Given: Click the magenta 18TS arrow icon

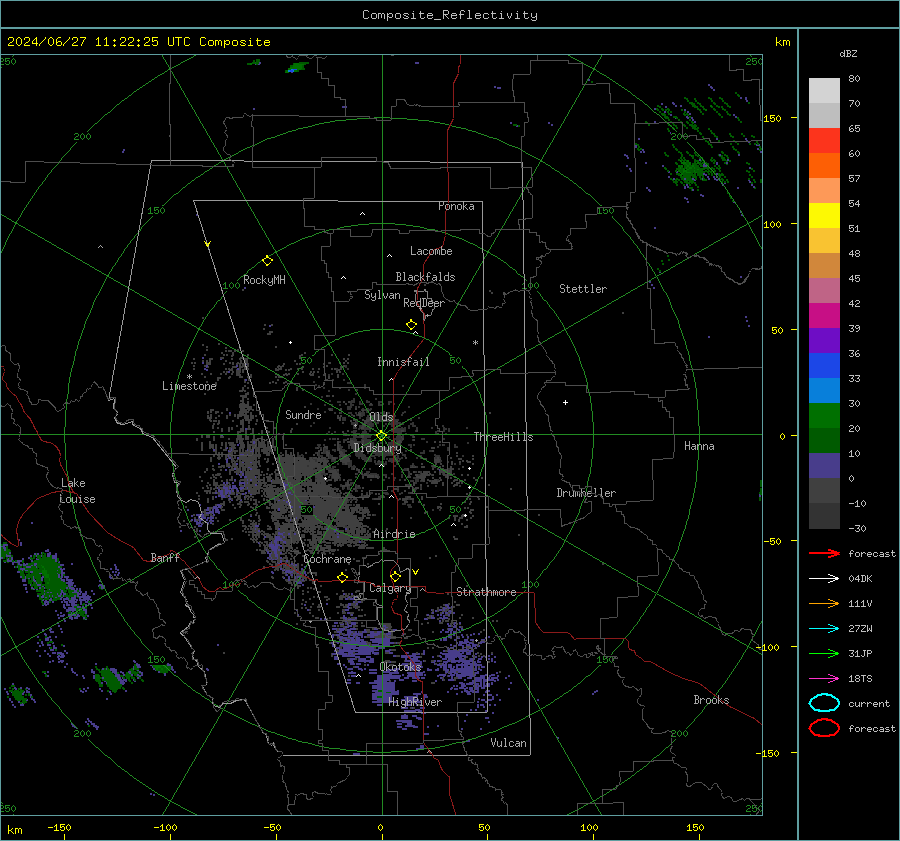Looking at the screenshot, I should (x=824, y=679).
